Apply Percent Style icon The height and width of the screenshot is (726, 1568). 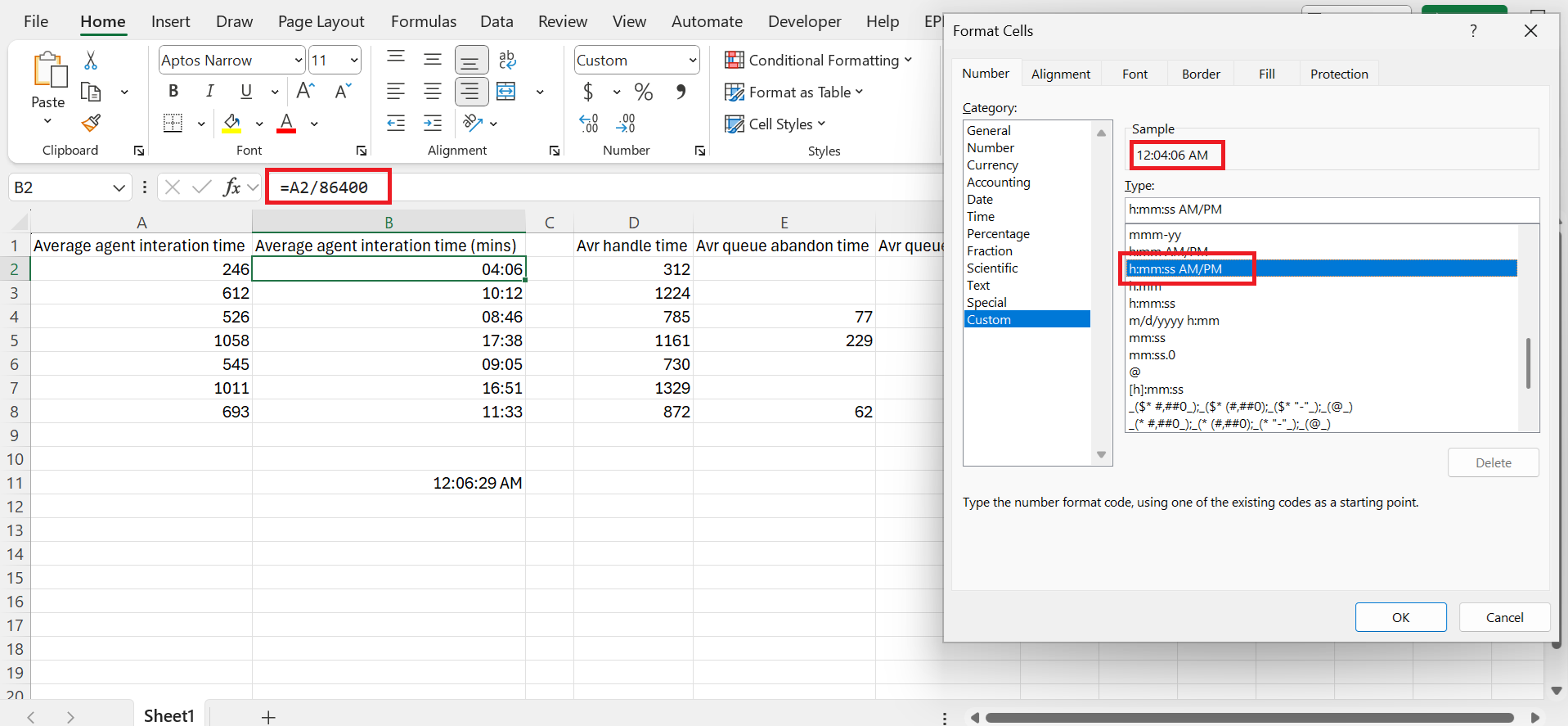pos(644,92)
